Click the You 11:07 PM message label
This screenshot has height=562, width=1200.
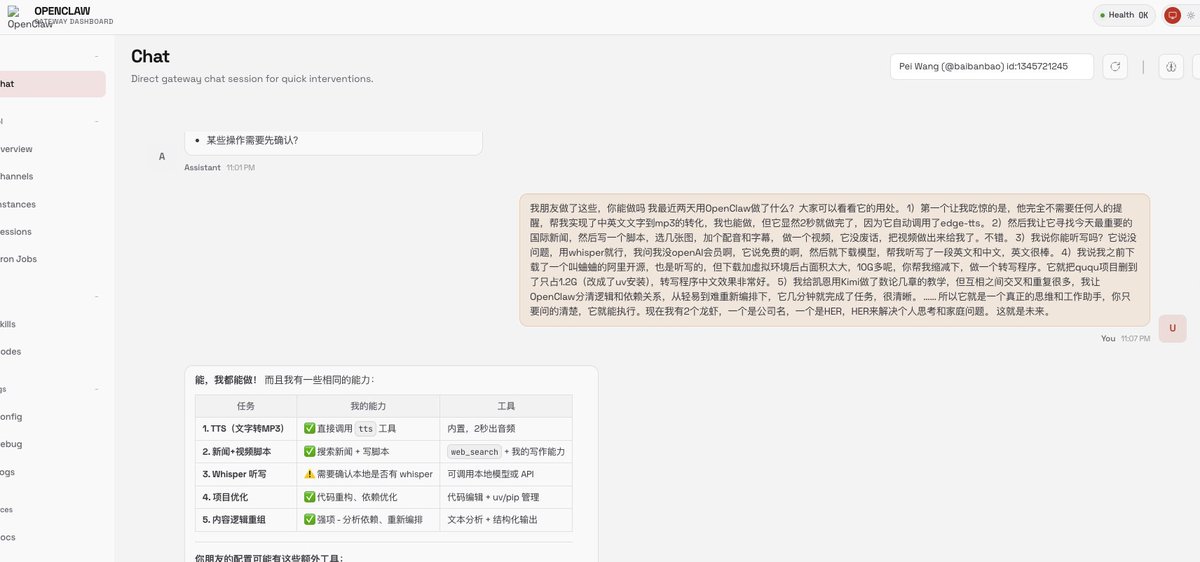1125,339
